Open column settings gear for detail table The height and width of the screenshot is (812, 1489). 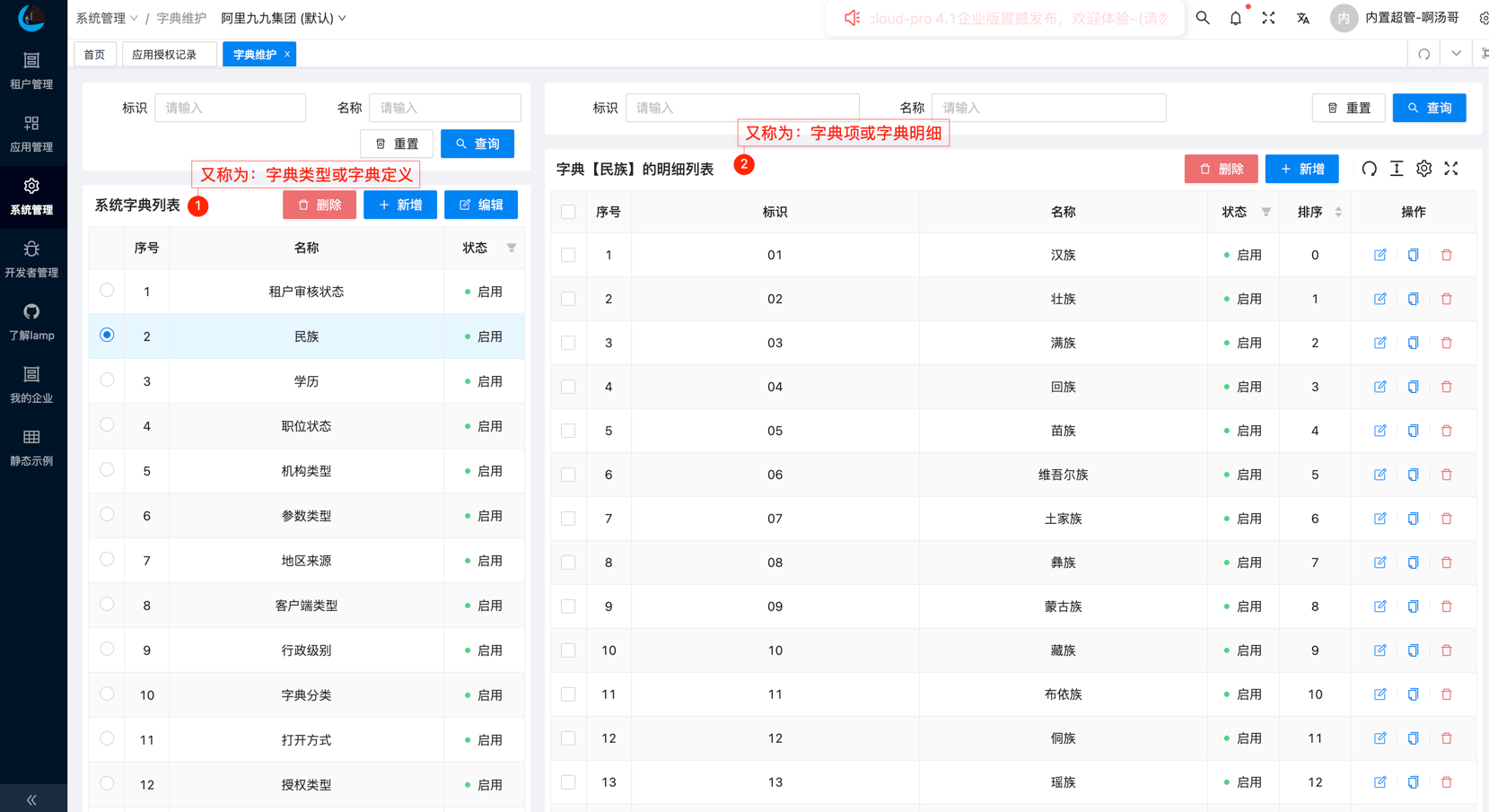point(1423,169)
